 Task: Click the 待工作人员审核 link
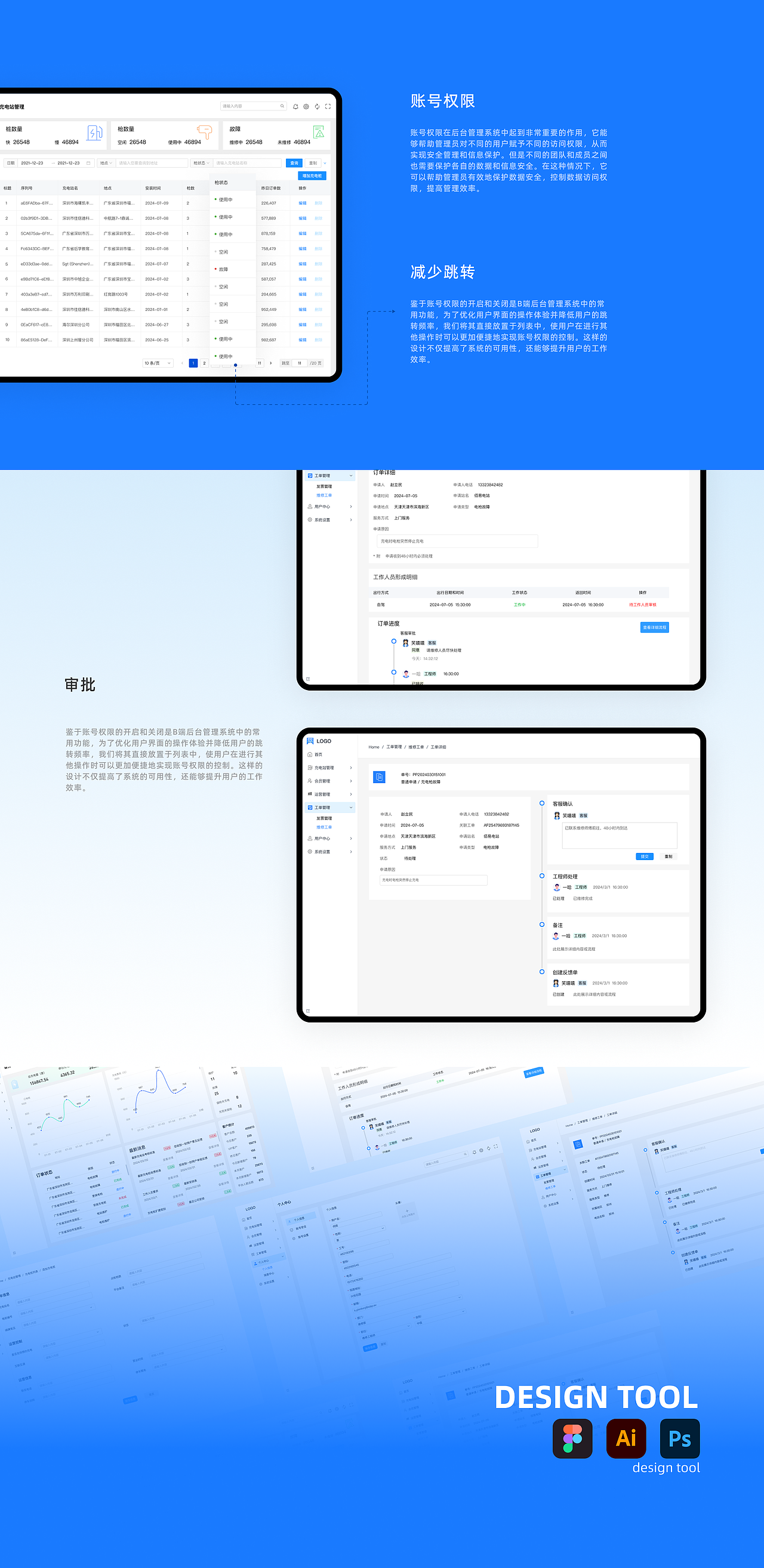(642, 605)
